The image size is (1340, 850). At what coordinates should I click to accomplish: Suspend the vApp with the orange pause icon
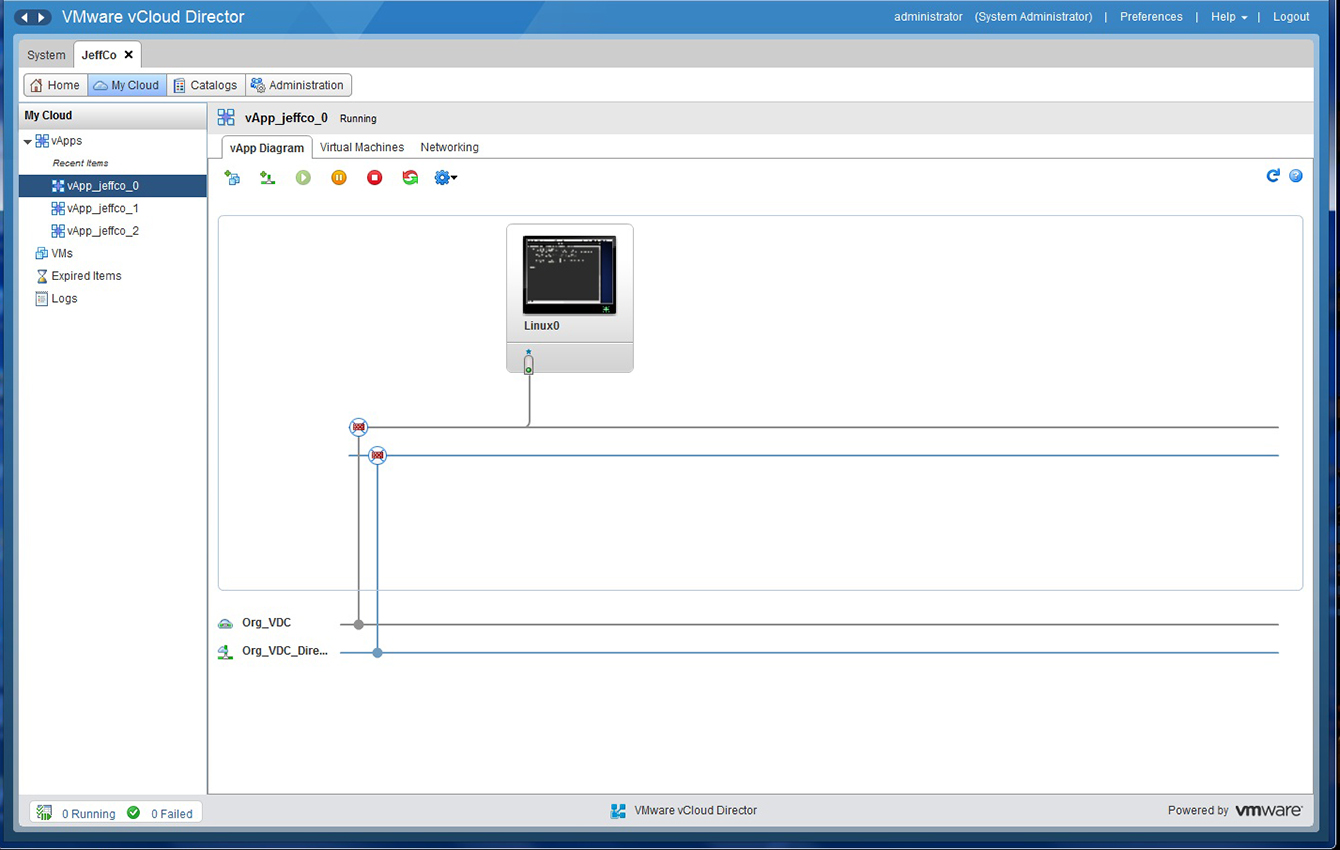tap(339, 178)
